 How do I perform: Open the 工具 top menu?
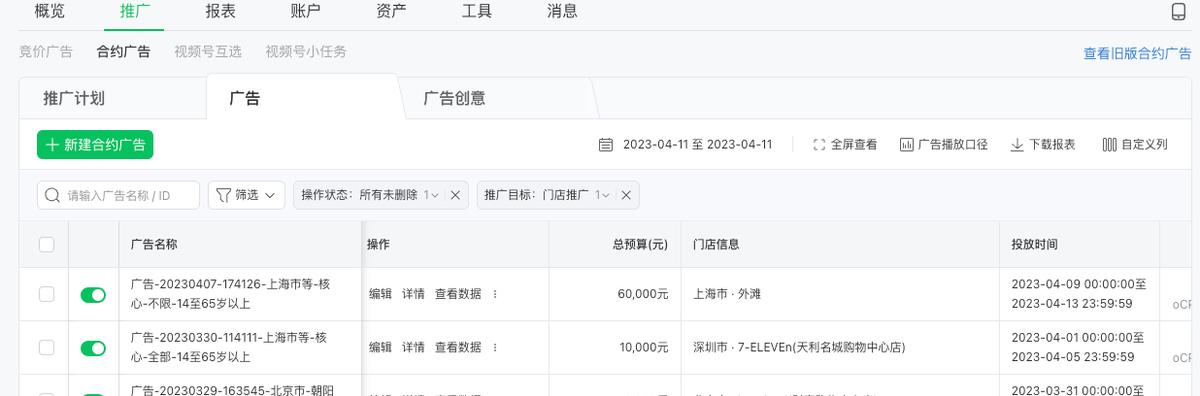[477, 11]
